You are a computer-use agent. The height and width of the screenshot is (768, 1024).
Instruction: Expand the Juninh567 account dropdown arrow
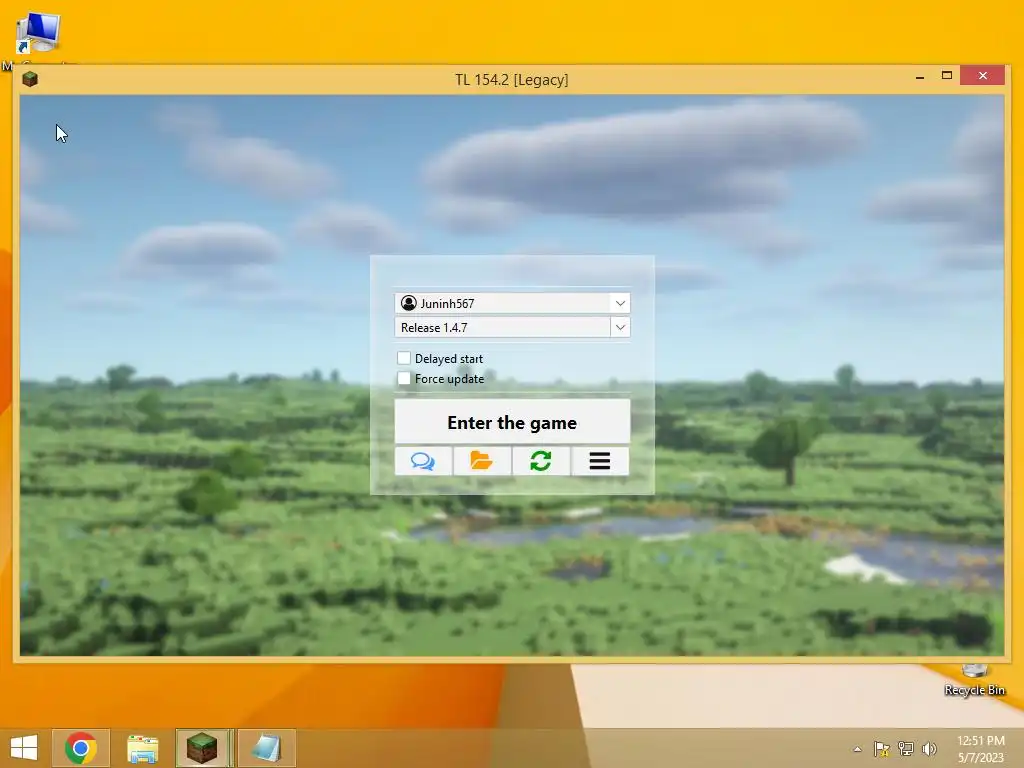point(620,303)
